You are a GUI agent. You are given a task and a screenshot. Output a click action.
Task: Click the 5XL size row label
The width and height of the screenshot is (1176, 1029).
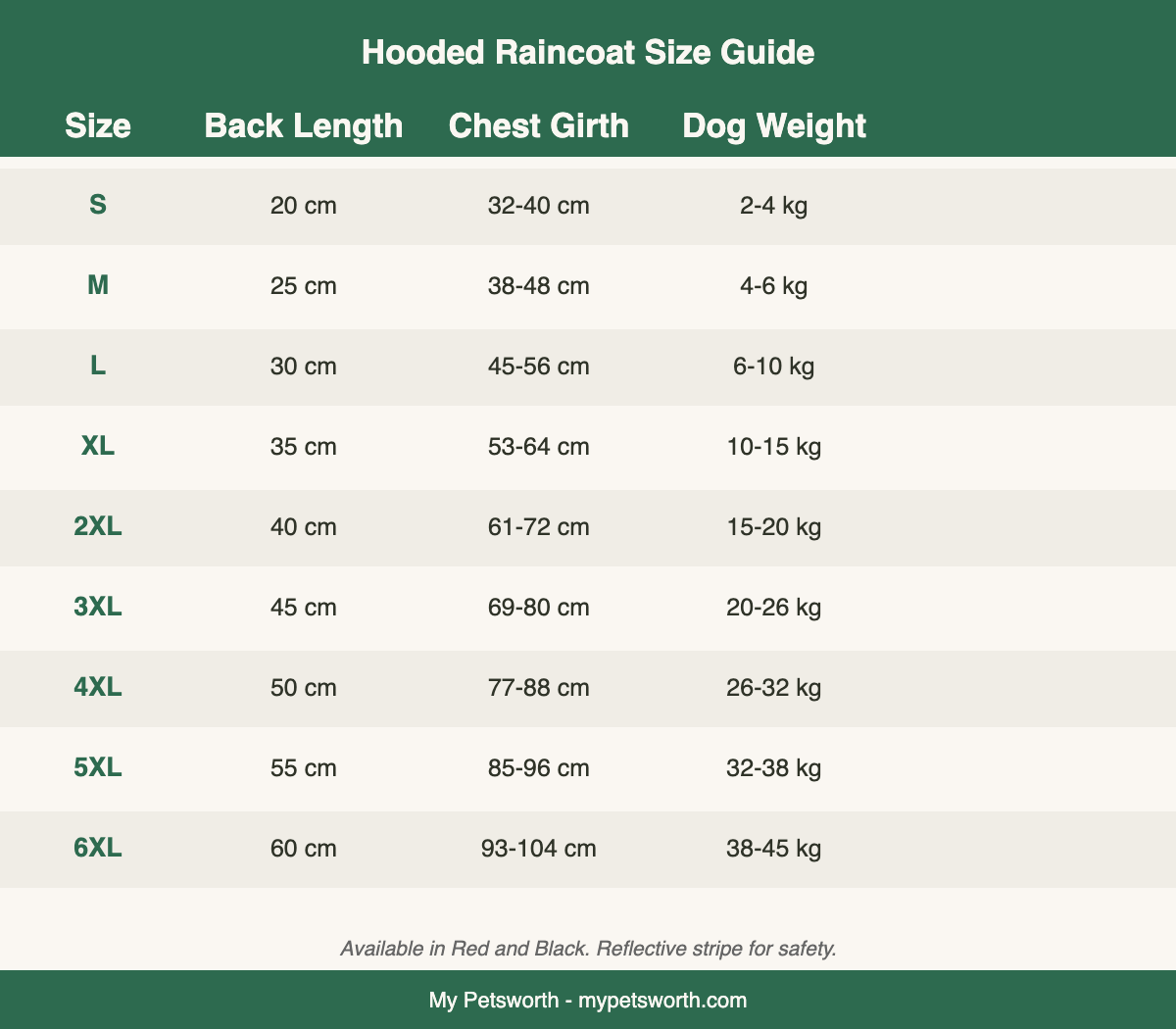tap(98, 767)
